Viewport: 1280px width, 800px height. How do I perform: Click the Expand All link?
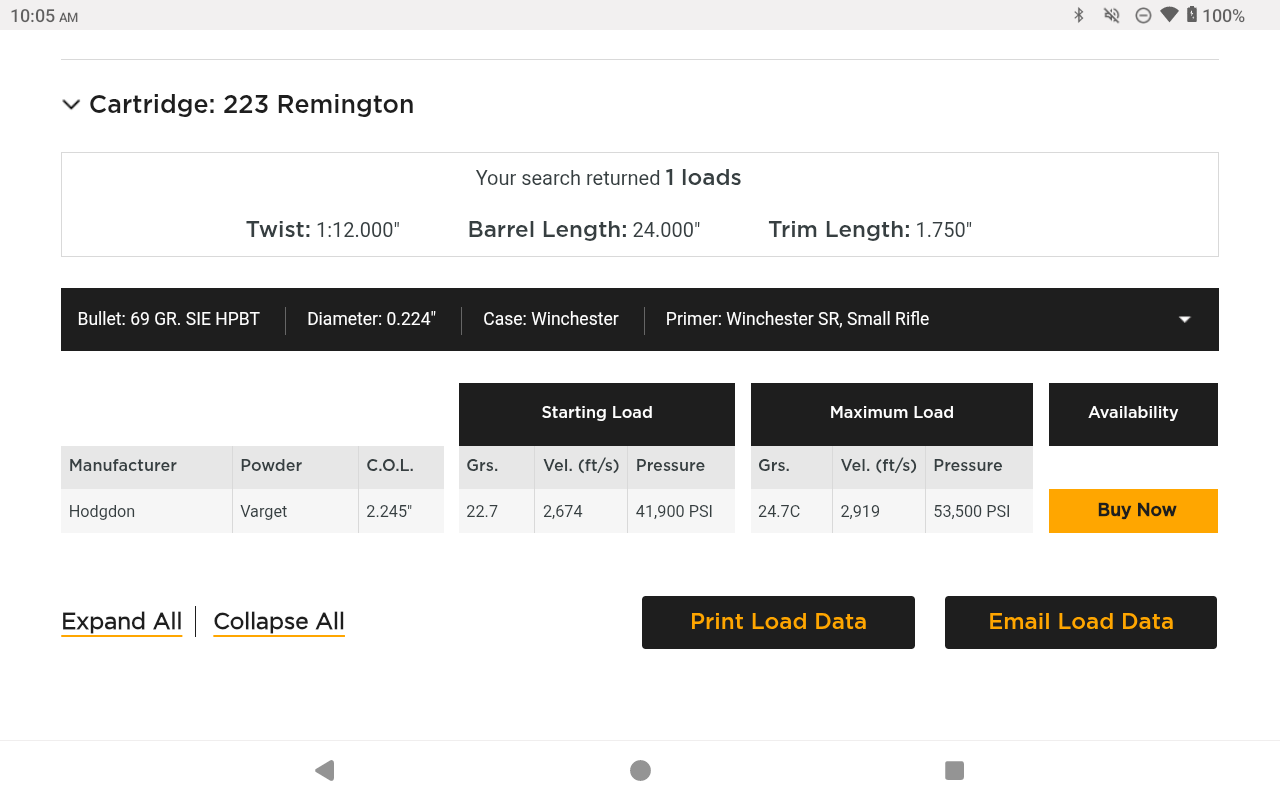click(122, 622)
